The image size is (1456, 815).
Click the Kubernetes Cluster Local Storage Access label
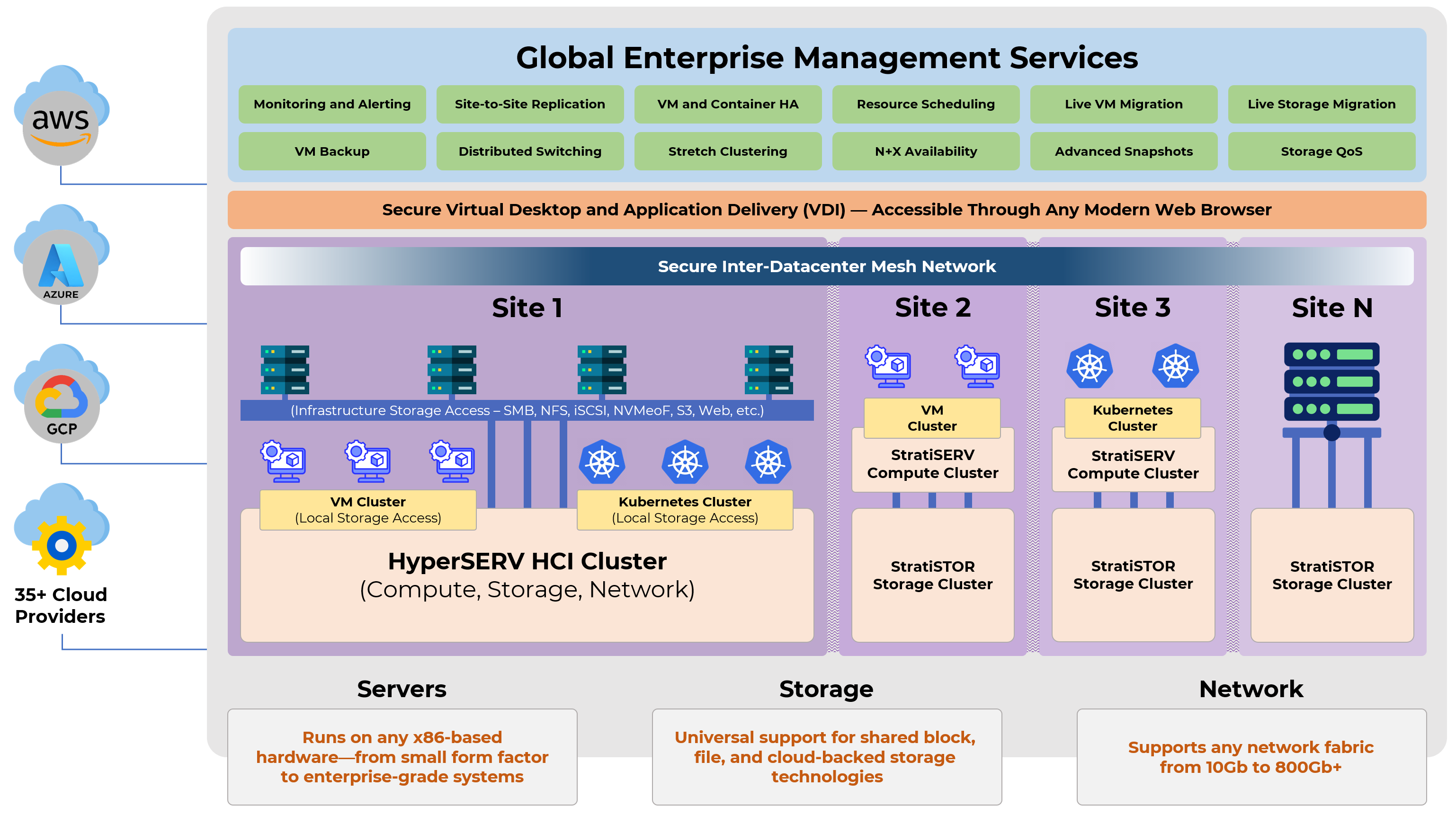point(685,510)
